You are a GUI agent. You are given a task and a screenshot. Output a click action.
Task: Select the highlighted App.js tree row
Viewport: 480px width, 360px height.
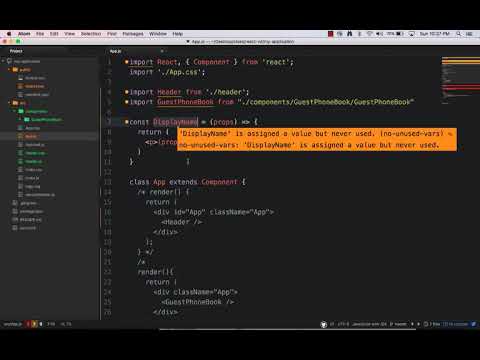[x=50, y=136]
